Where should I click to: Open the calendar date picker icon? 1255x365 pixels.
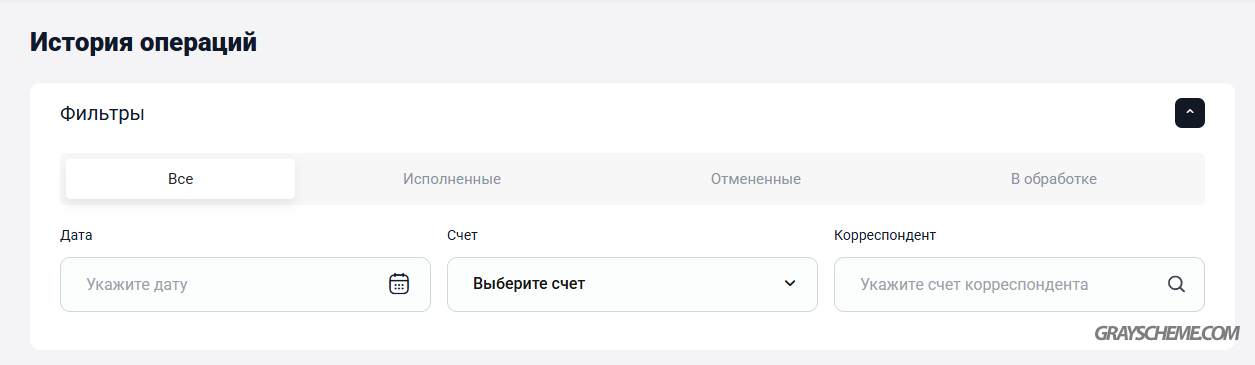tap(399, 284)
